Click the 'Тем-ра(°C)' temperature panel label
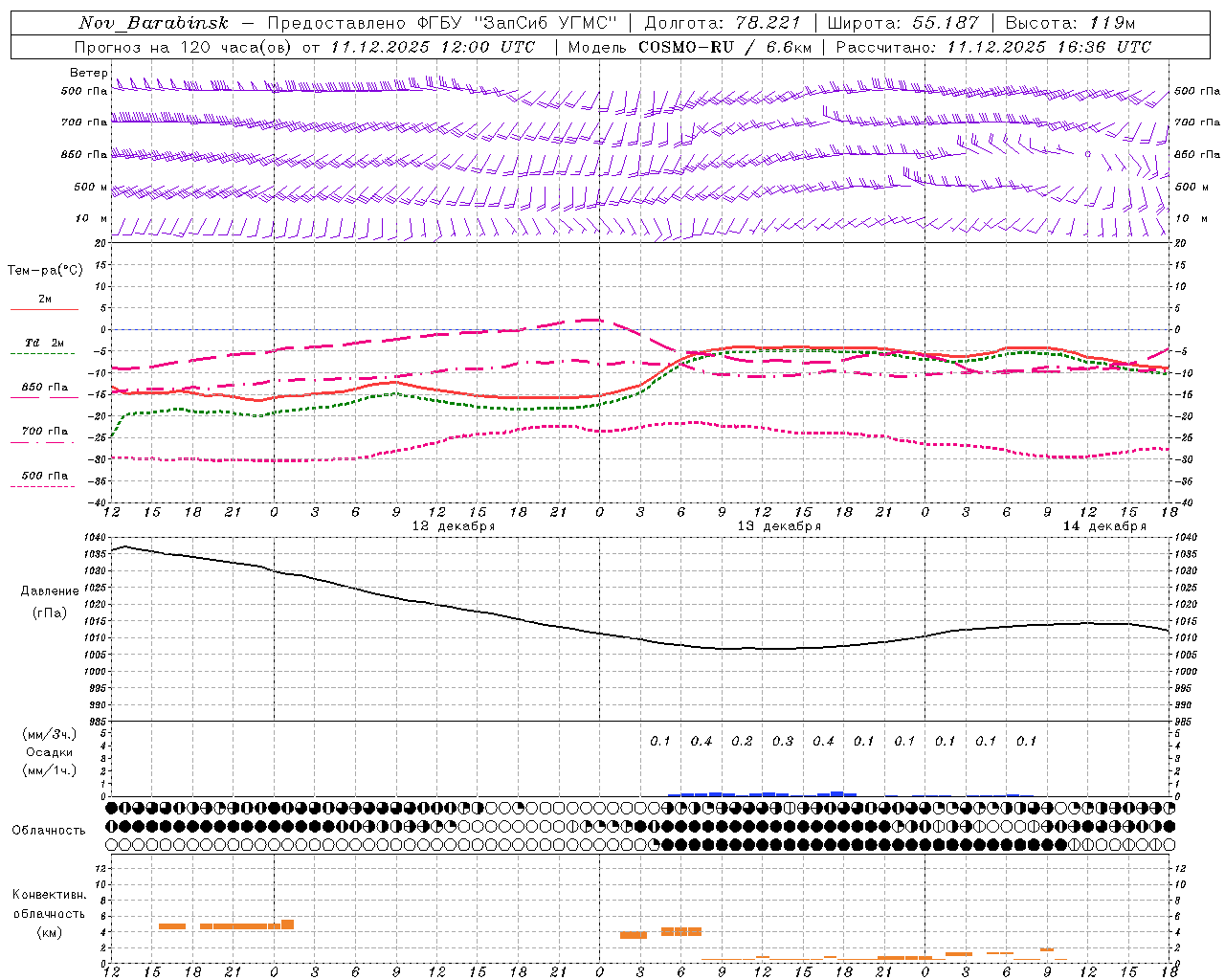This screenshot has height=980, width=1225. [45, 271]
